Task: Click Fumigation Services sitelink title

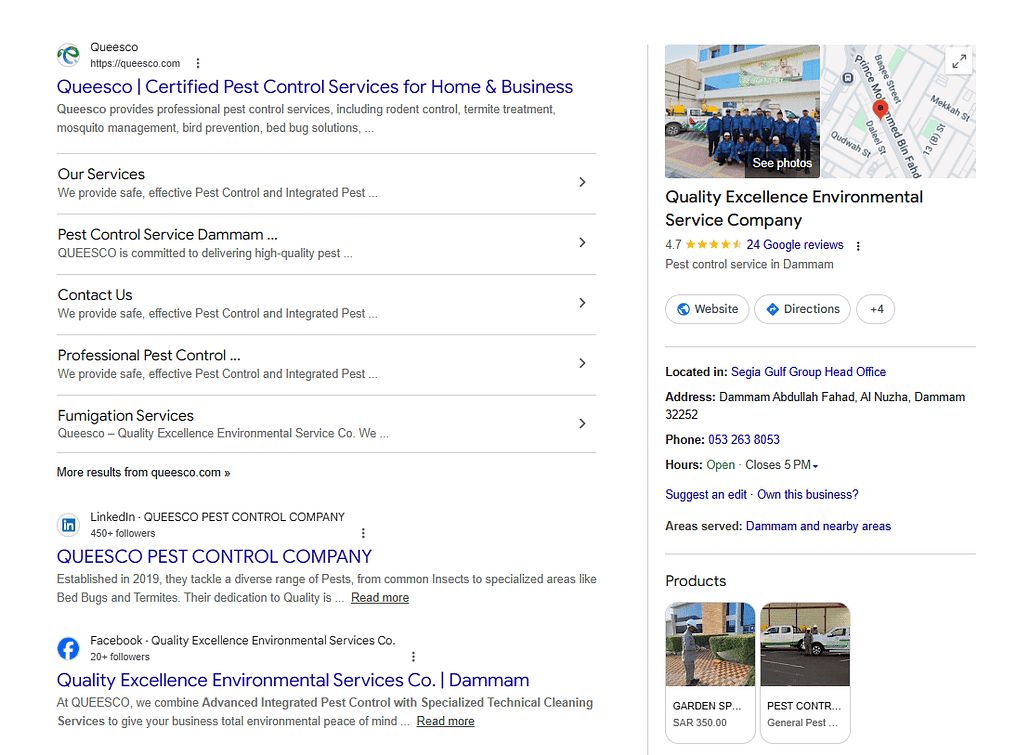Action: click(x=125, y=416)
